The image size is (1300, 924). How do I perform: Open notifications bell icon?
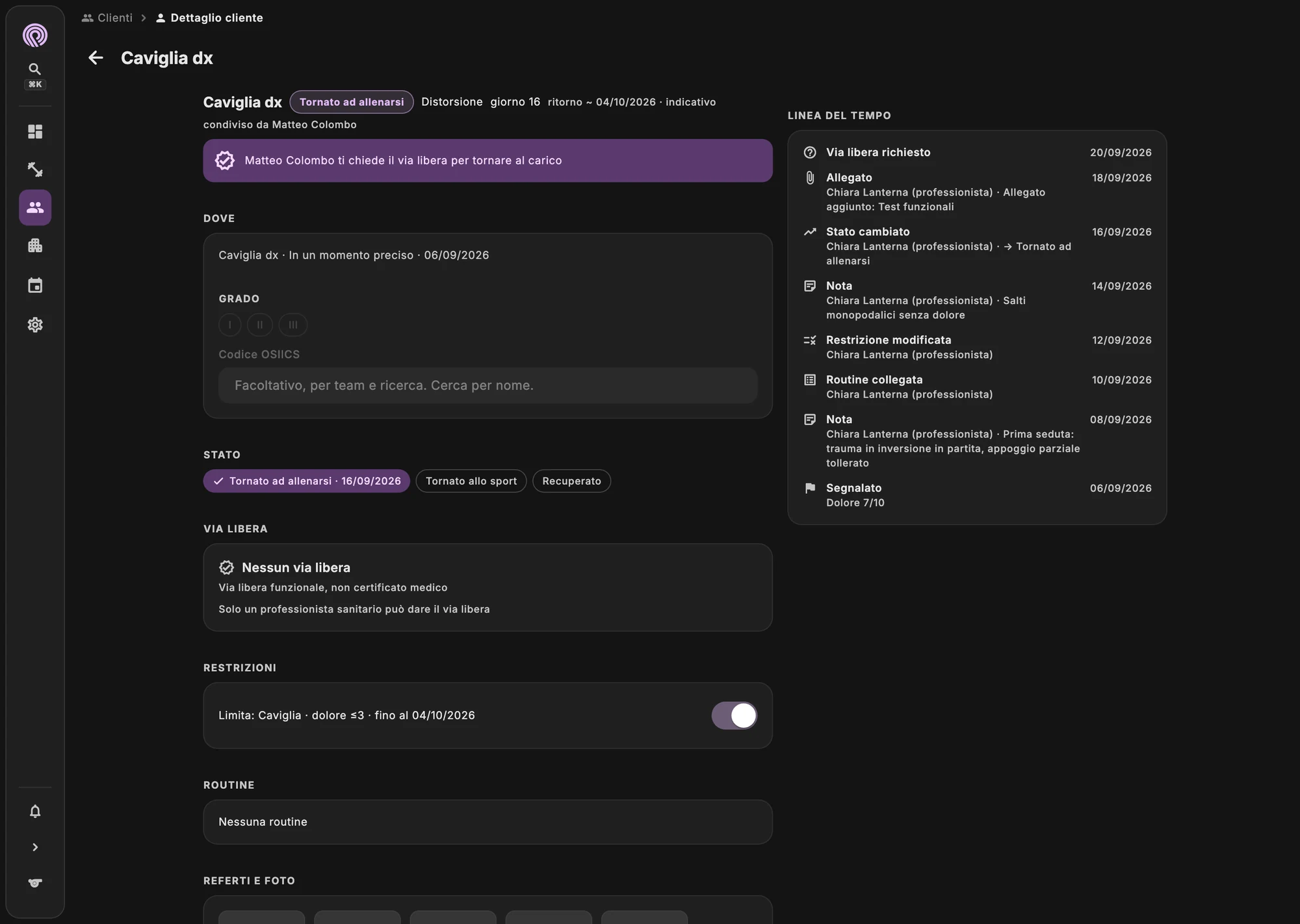point(35,811)
